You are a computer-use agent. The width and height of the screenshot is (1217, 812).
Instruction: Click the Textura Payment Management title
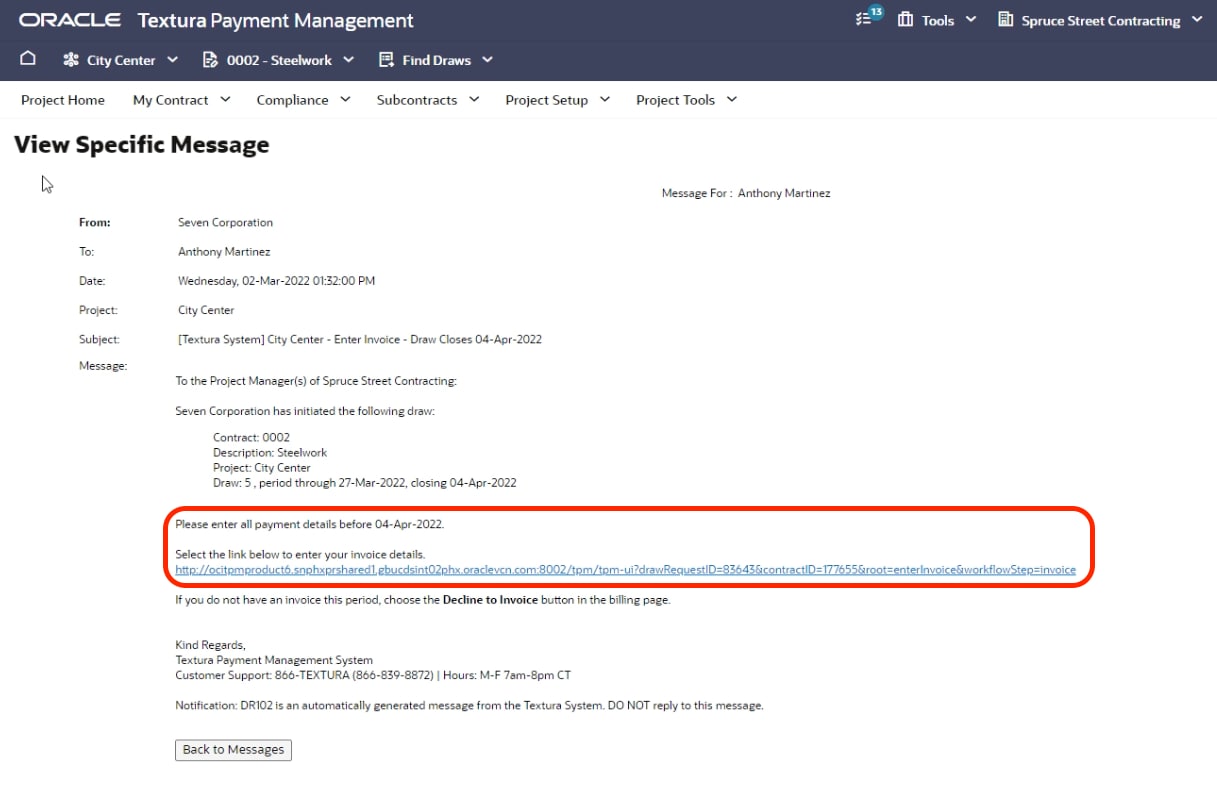point(275,20)
